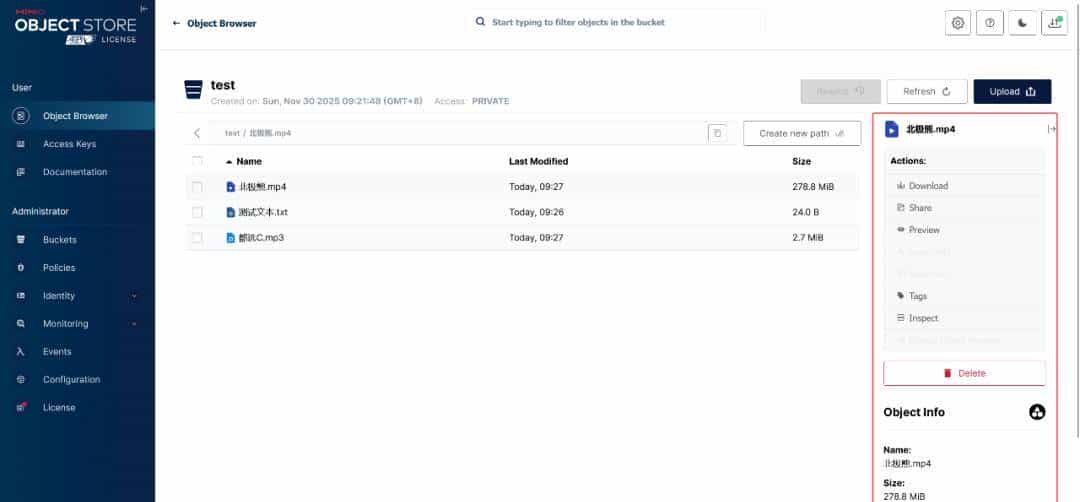This screenshot has height=502, width=1080.
Task: Click the test breadcrumb segment
Action: tap(232, 133)
